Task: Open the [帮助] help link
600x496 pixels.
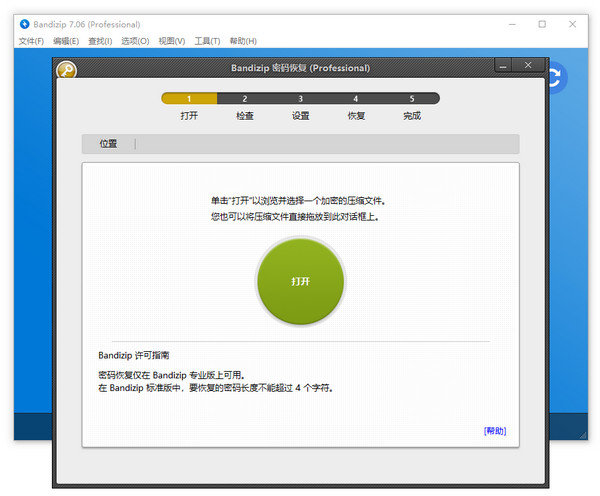Action: click(495, 431)
